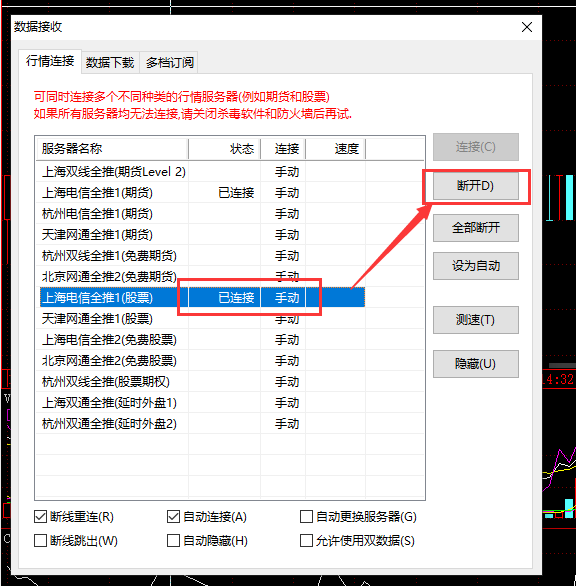Viewport: 576px width, 586px height.
Task: Click the 状态 column header
Action: (x=225, y=149)
